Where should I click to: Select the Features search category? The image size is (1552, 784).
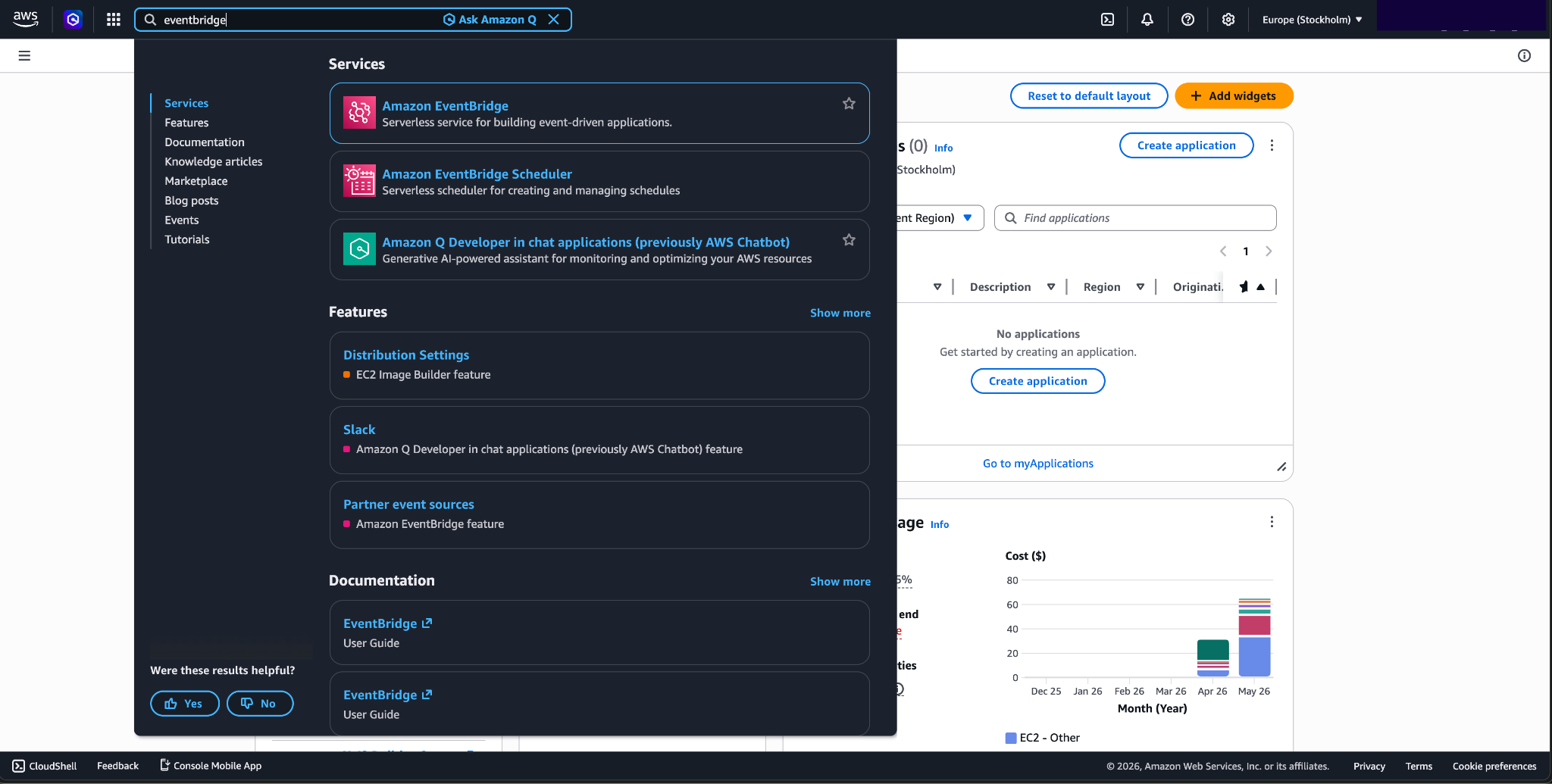click(186, 123)
